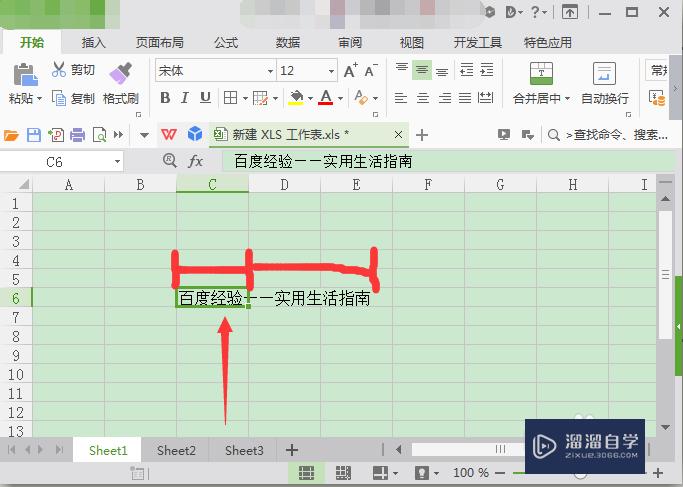Click the draw border table icon
Screen dimensions: 683x487
pyautogui.click(x=260, y=98)
